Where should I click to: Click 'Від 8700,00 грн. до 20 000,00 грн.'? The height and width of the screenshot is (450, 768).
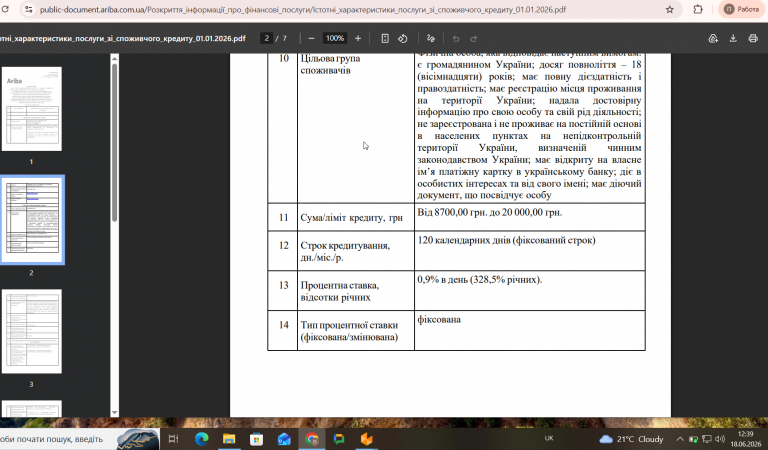(x=489, y=213)
